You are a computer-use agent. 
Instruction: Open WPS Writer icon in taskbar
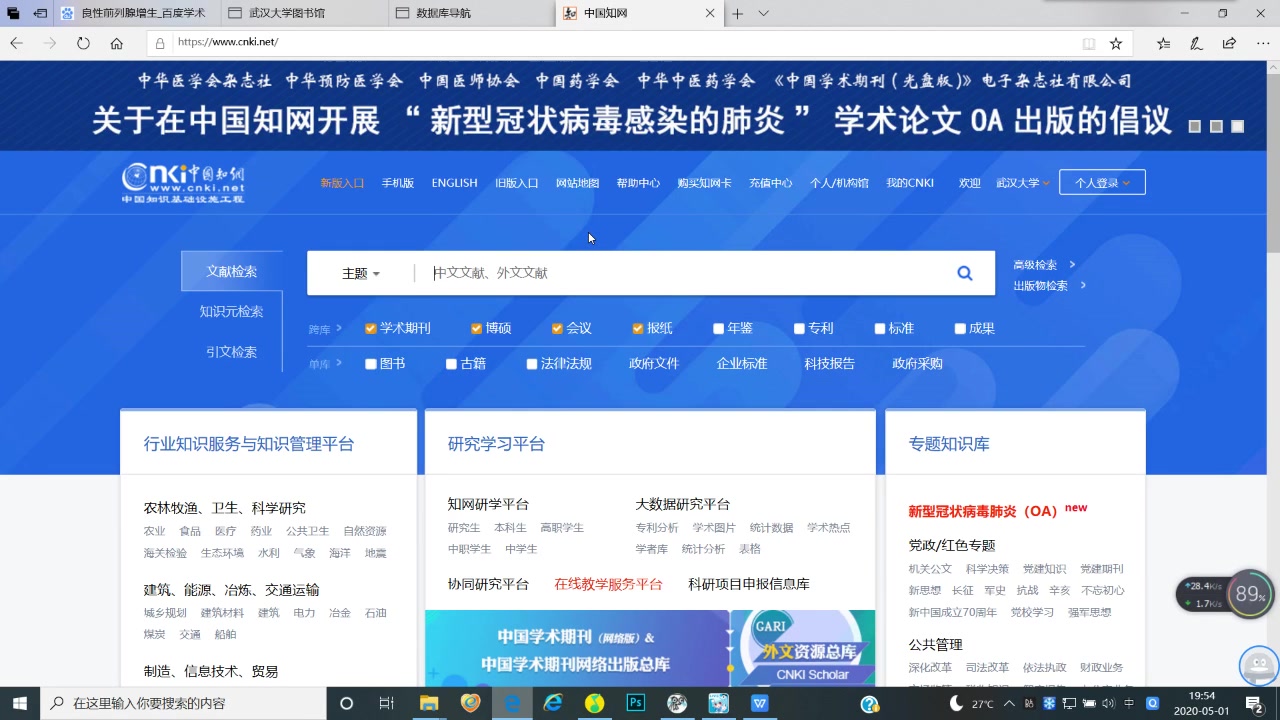pyautogui.click(x=760, y=703)
